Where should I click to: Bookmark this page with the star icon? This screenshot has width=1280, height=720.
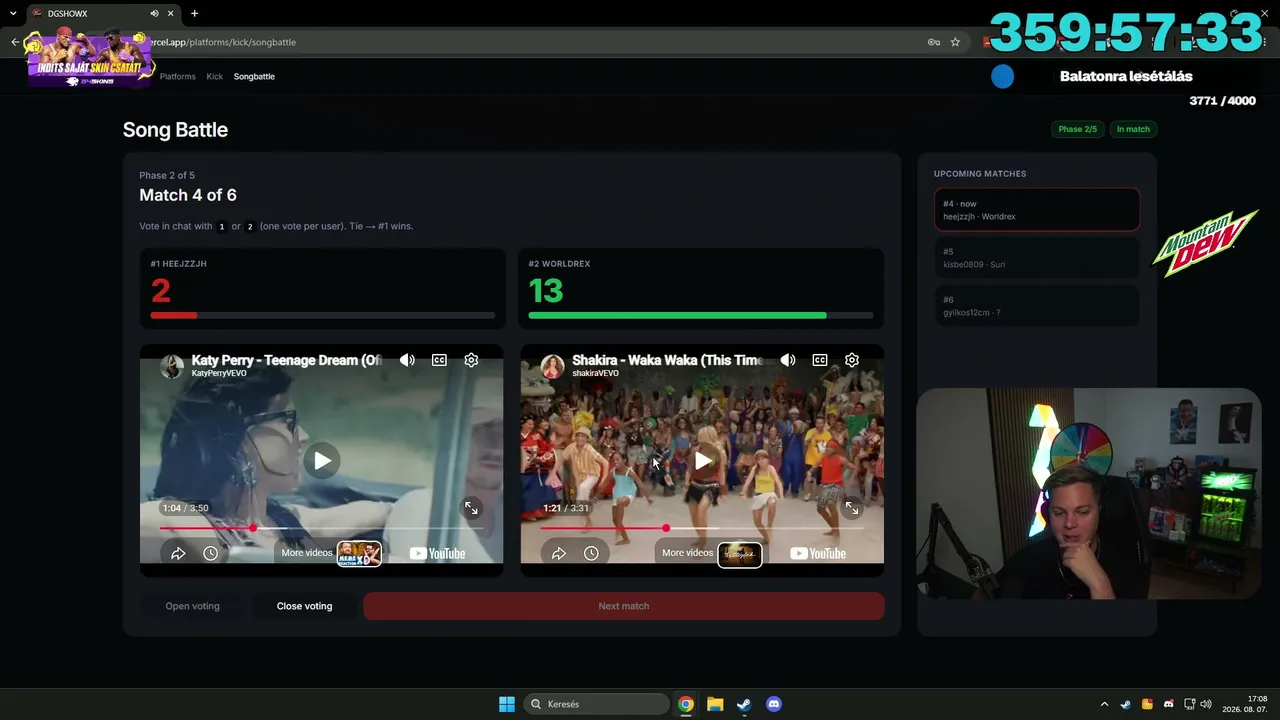coord(955,42)
